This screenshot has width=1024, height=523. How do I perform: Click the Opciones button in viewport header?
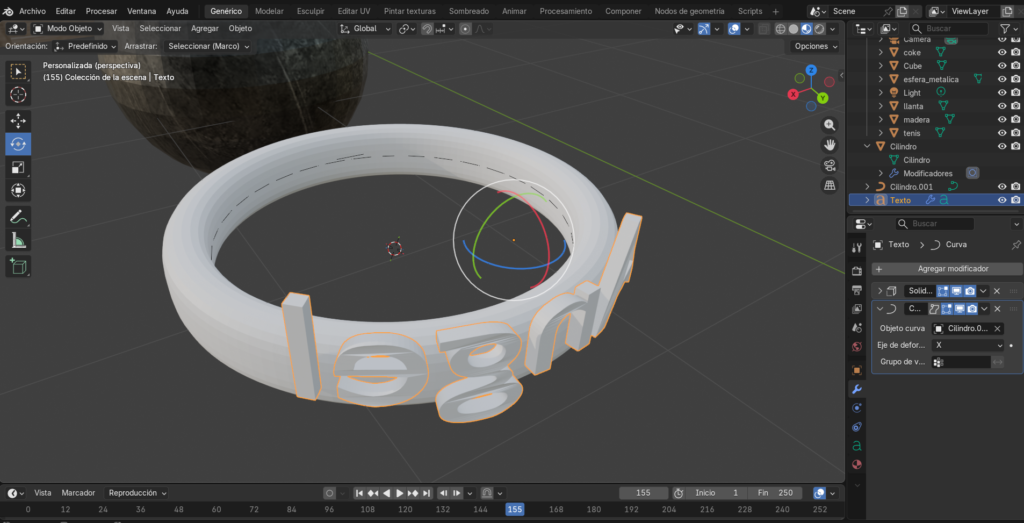(814, 46)
